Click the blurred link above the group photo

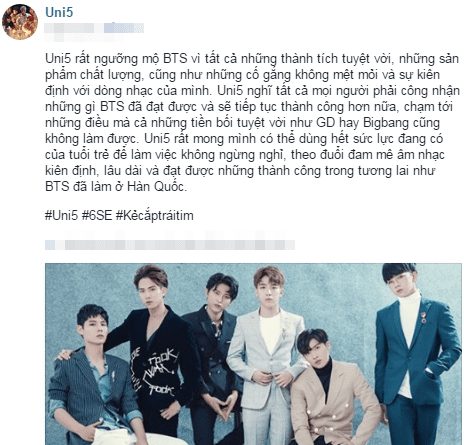click(170, 245)
